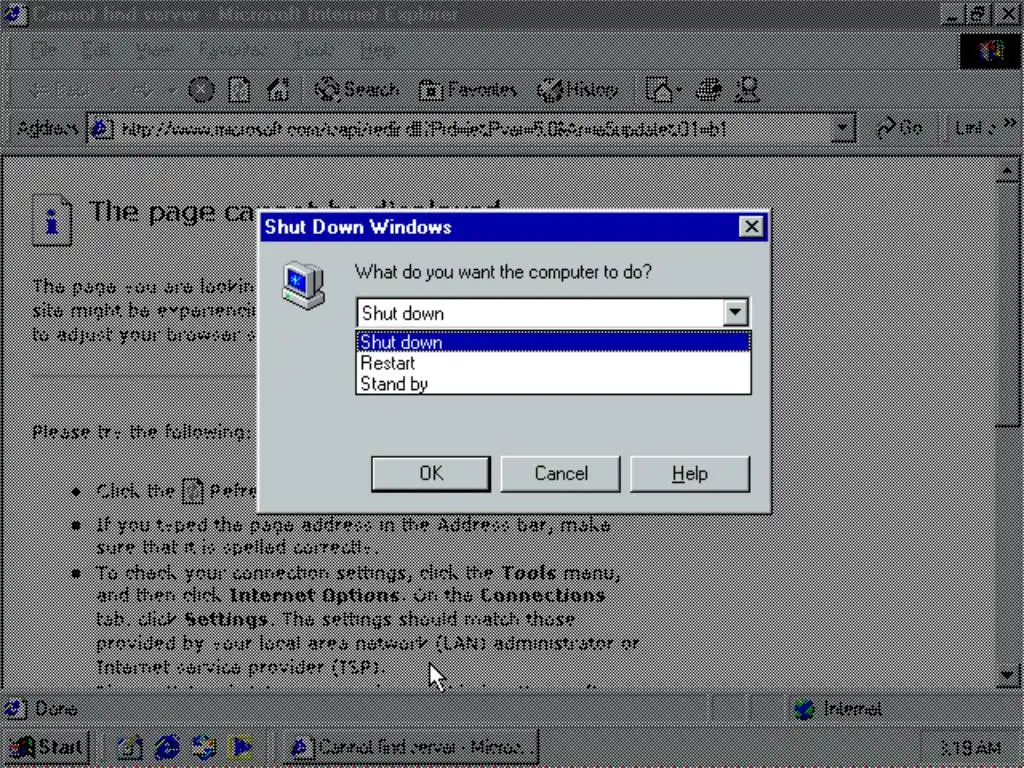Click the Internet zone icon in status bar
The width and height of the screenshot is (1024, 768).
(805, 709)
